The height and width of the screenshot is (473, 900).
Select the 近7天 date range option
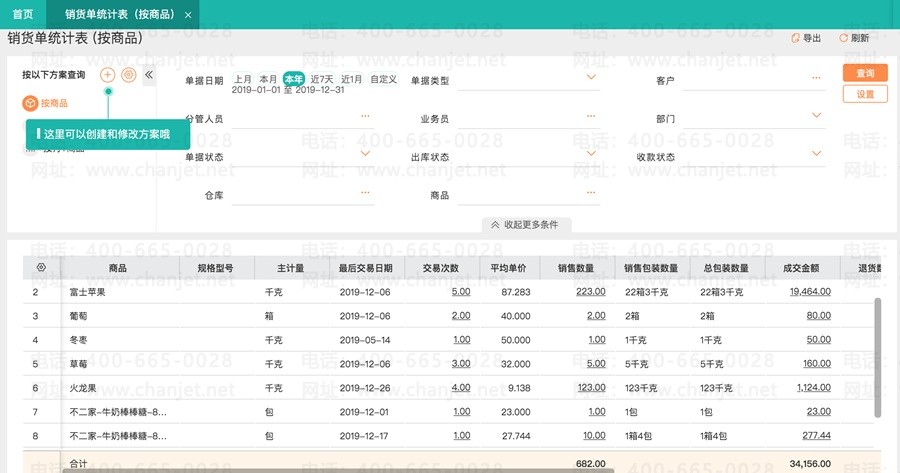321,79
